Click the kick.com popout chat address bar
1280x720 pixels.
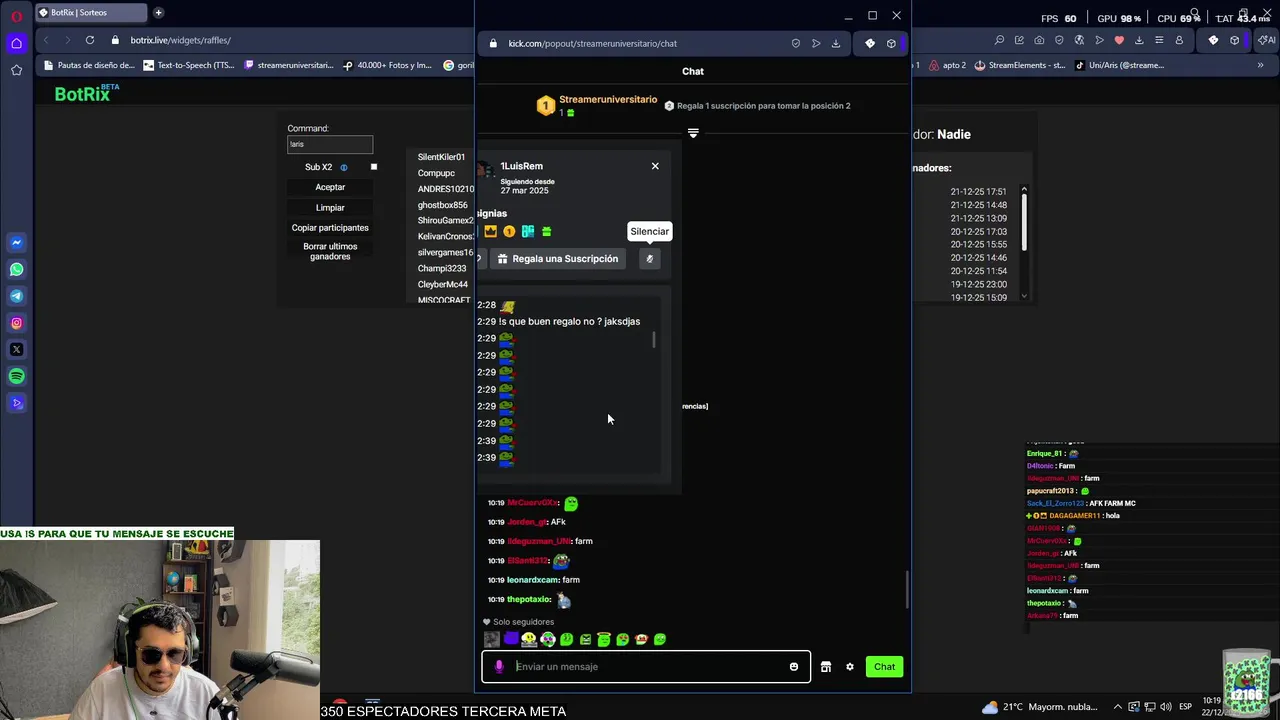(592, 43)
